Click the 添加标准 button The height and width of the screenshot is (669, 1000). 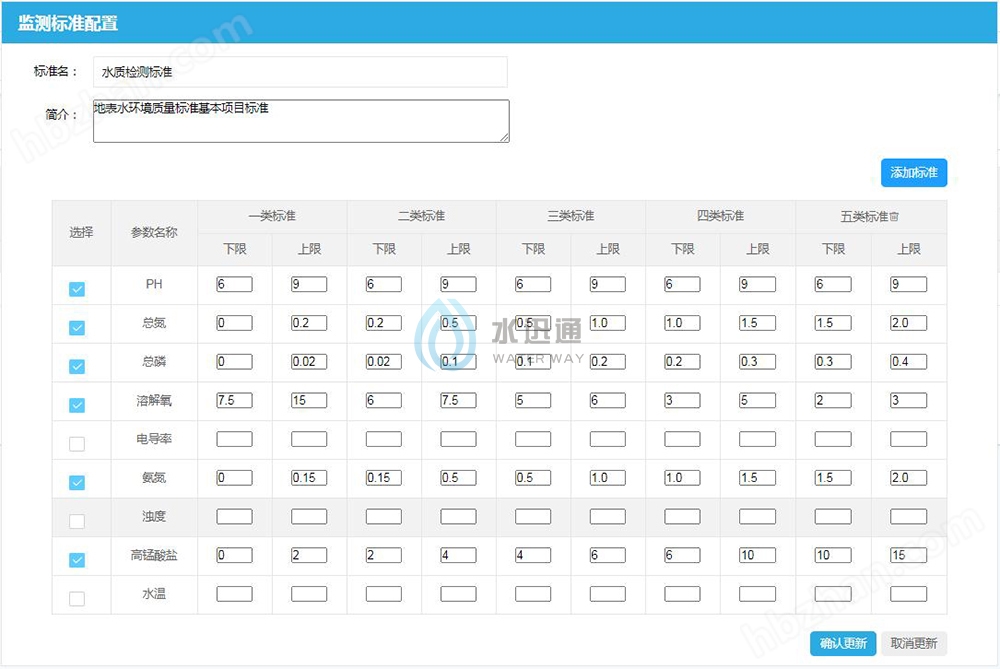click(913, 172)
